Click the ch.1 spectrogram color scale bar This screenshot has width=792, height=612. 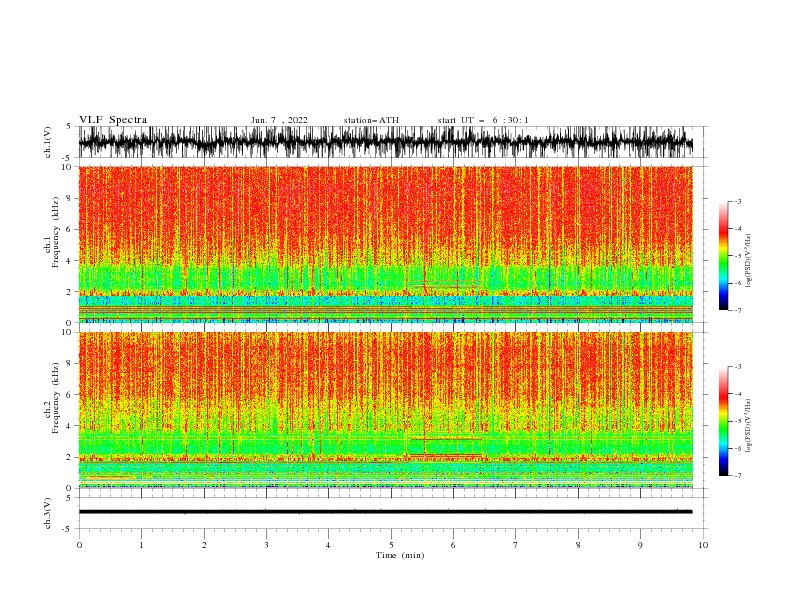tap(723, 256)
